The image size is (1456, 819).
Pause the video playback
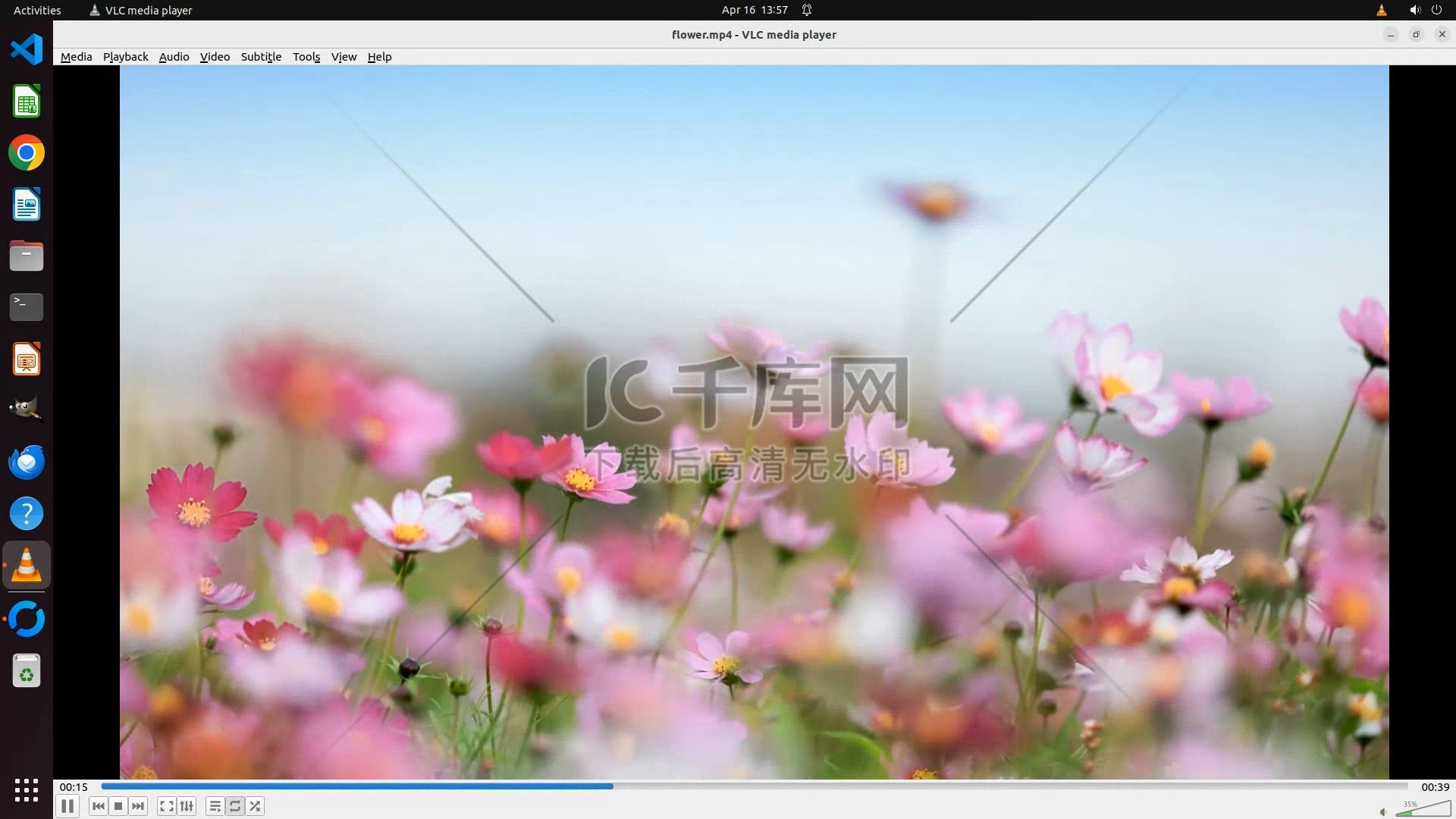coord(67,806)
